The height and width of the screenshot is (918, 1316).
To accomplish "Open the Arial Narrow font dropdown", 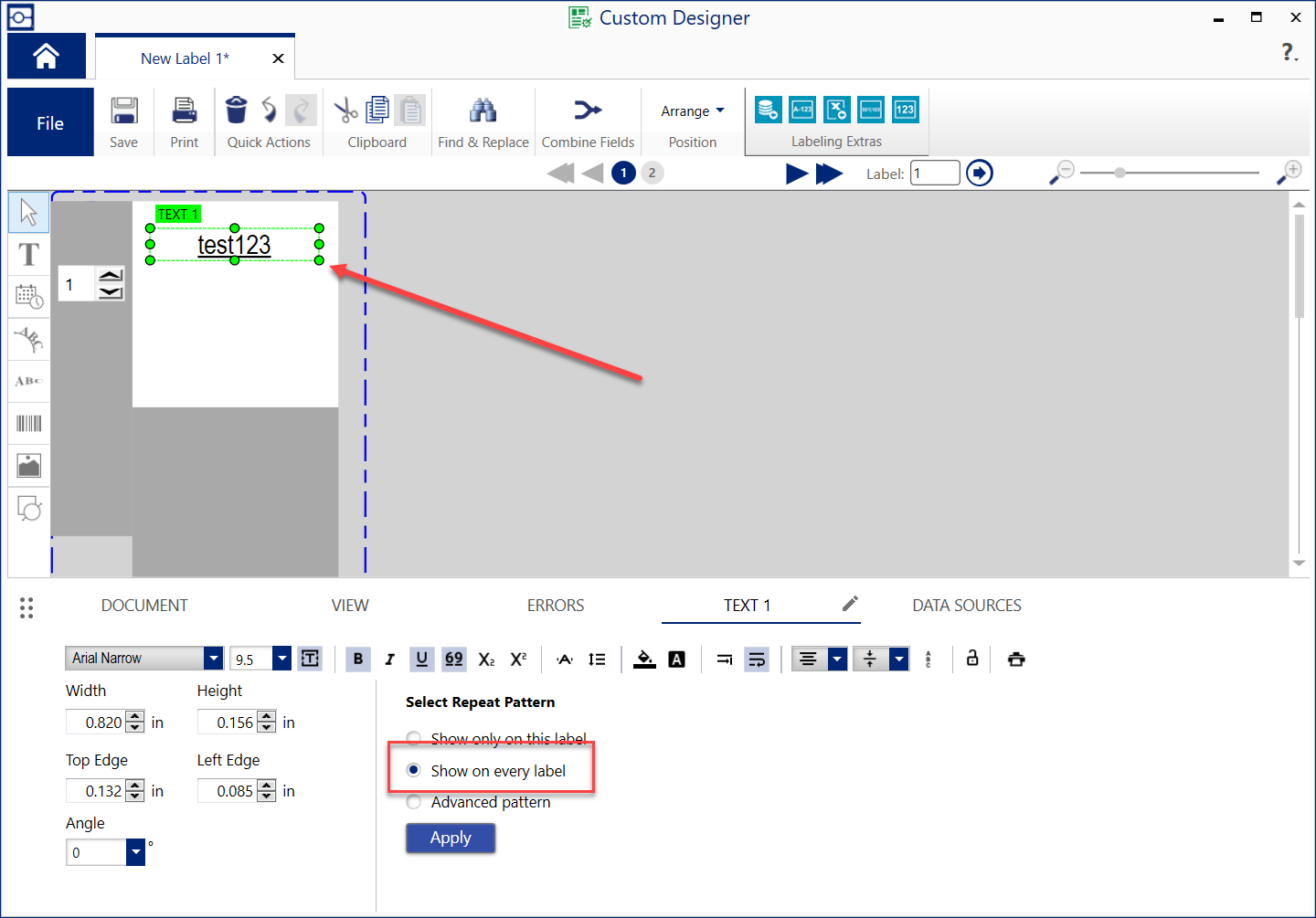I will click(x=213, y=658).
